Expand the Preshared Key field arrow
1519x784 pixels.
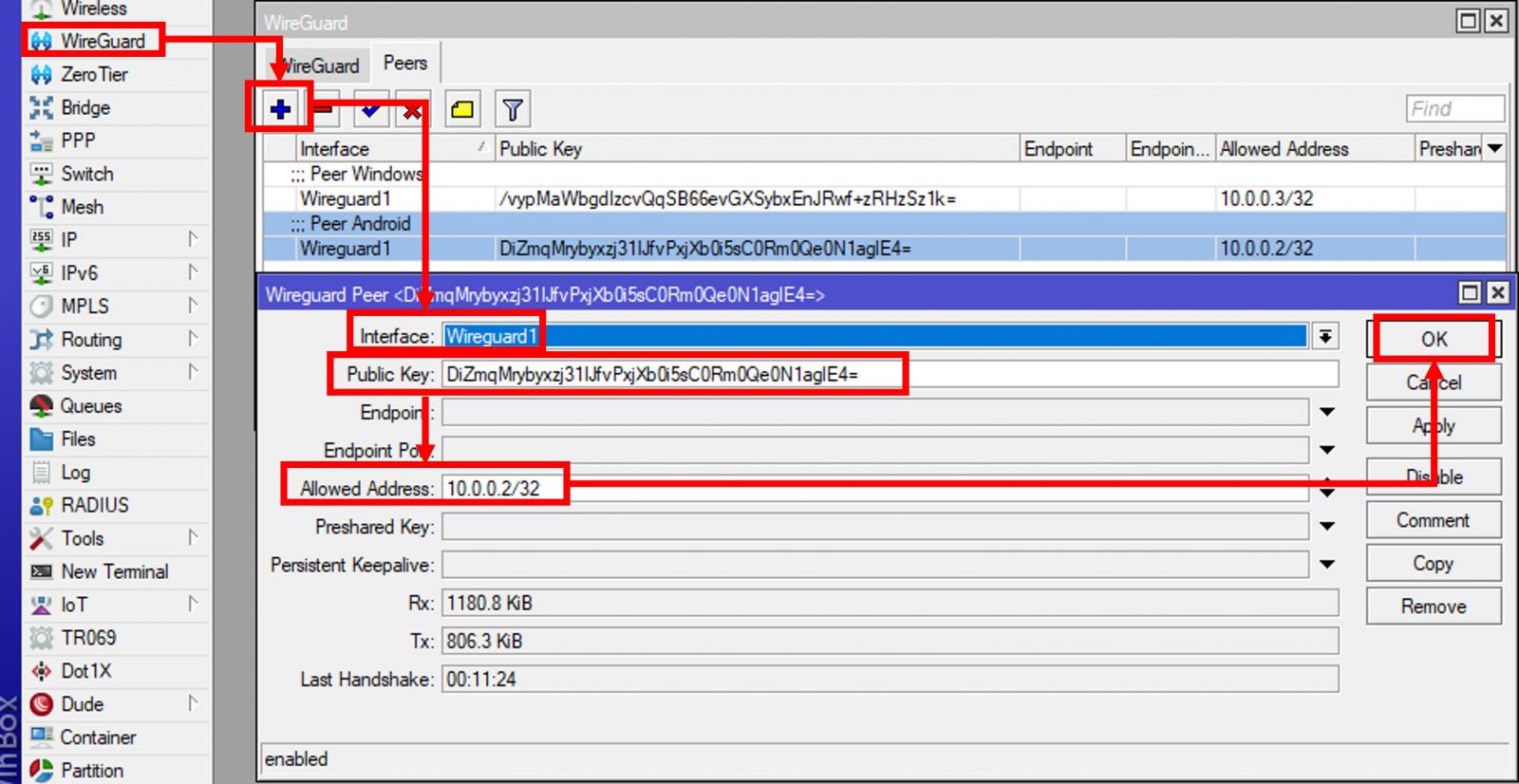(x=1327, y=526)
